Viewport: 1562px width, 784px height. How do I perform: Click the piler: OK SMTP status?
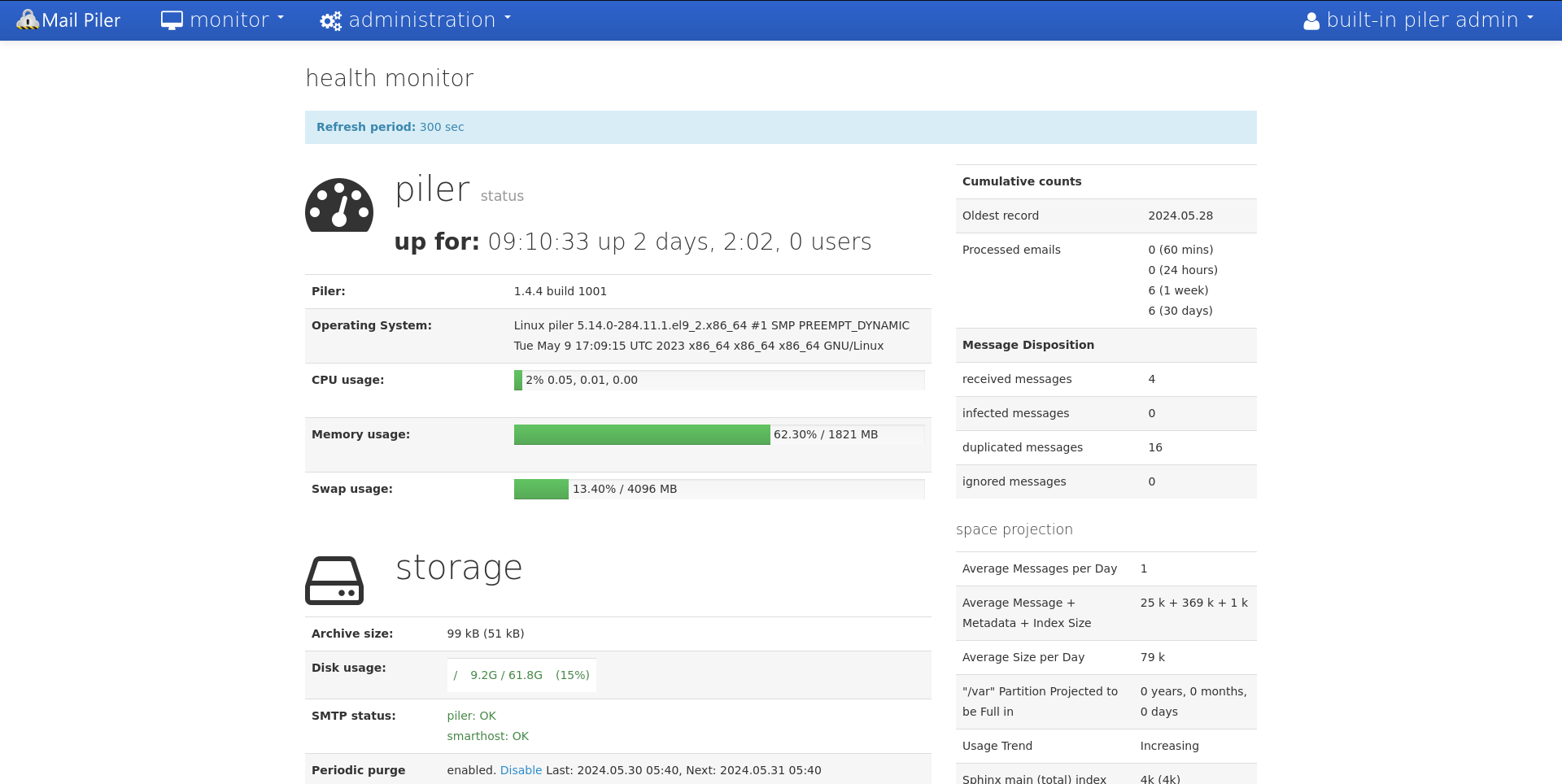(x=471, y=716)
